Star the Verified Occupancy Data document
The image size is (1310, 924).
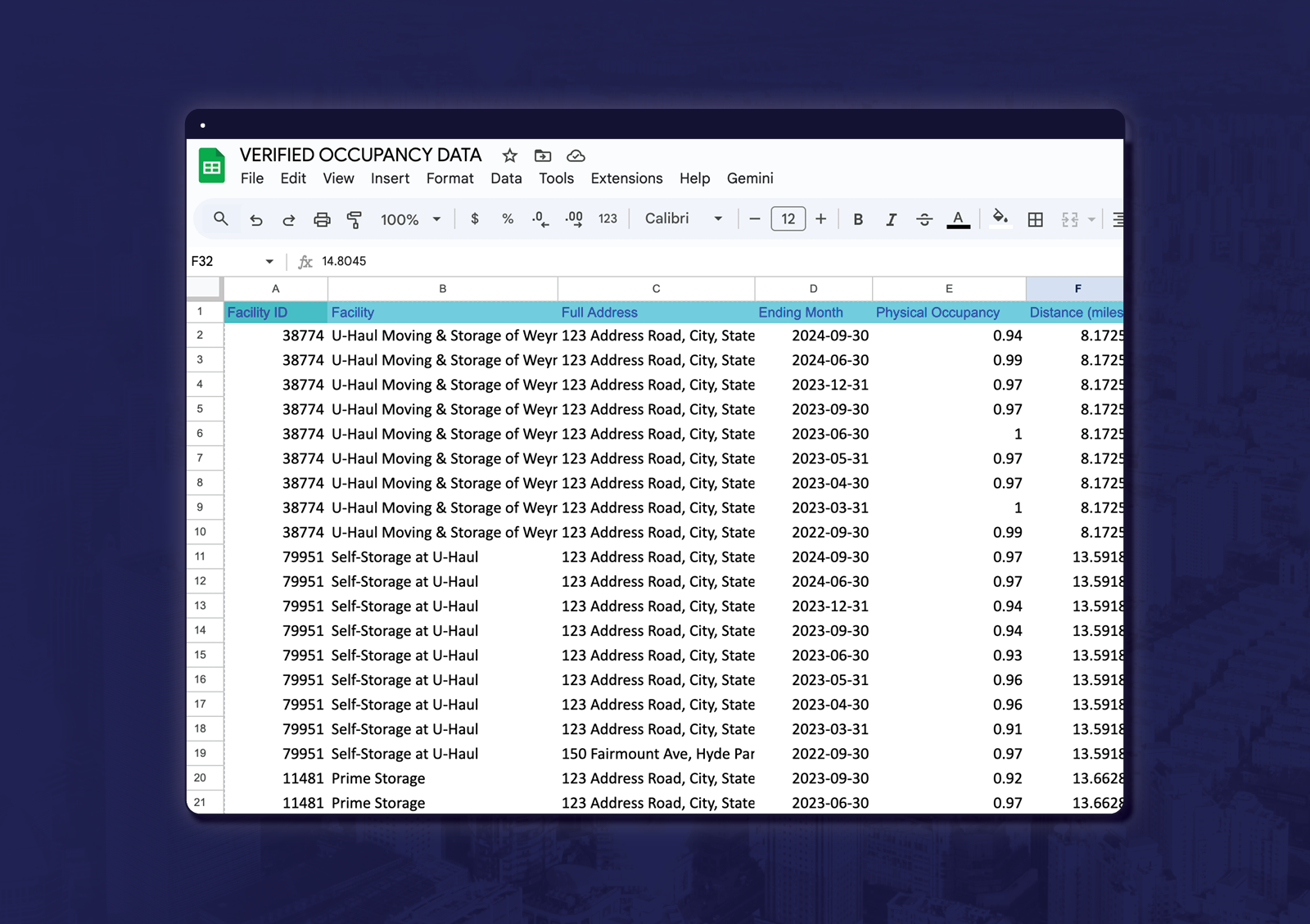510,156
